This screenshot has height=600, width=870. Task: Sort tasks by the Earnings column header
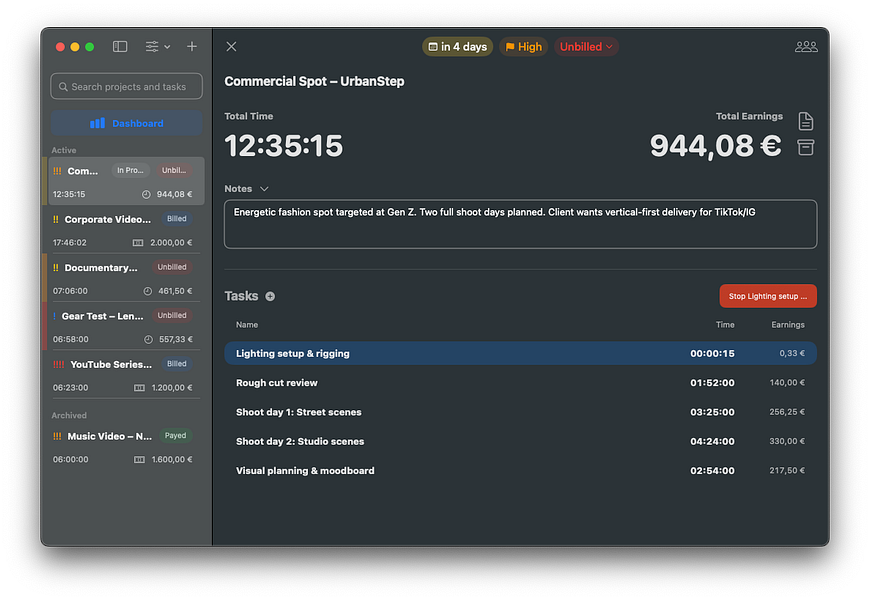click(788, 325)
